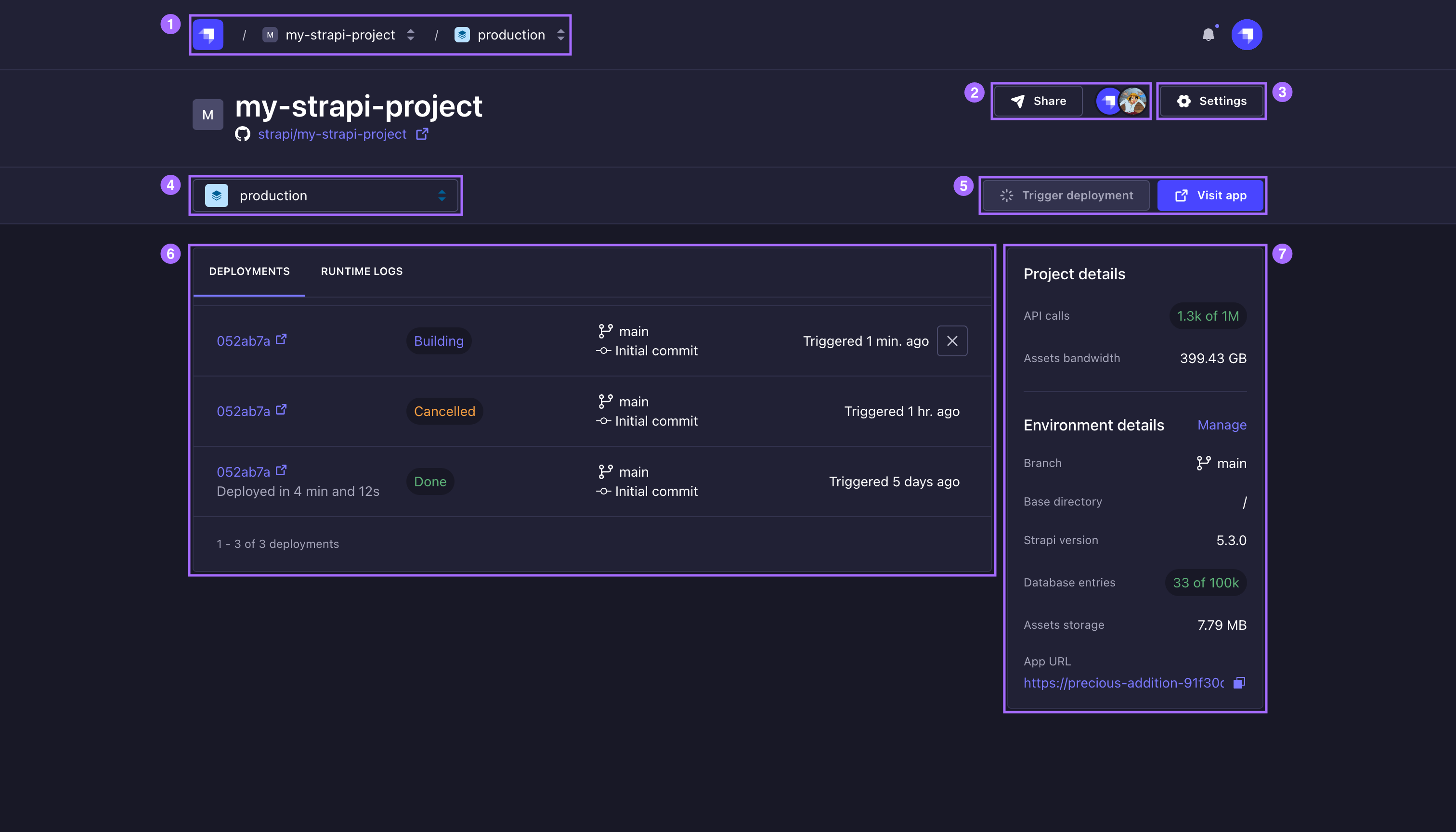Click the Manage environment details link
This screenshot has width=1456, height=832.
coord(1221,424)
